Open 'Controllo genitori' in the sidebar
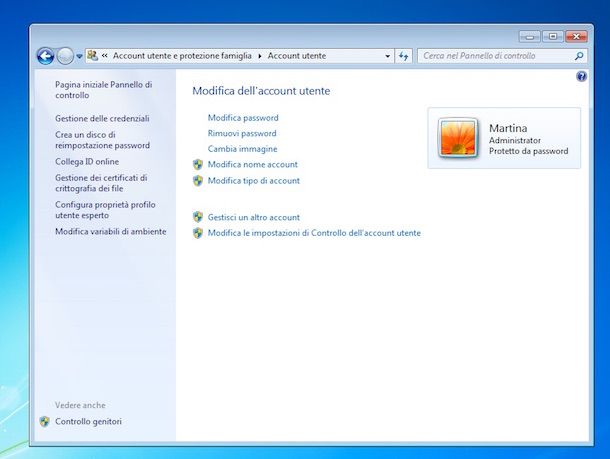 [88, 422]
